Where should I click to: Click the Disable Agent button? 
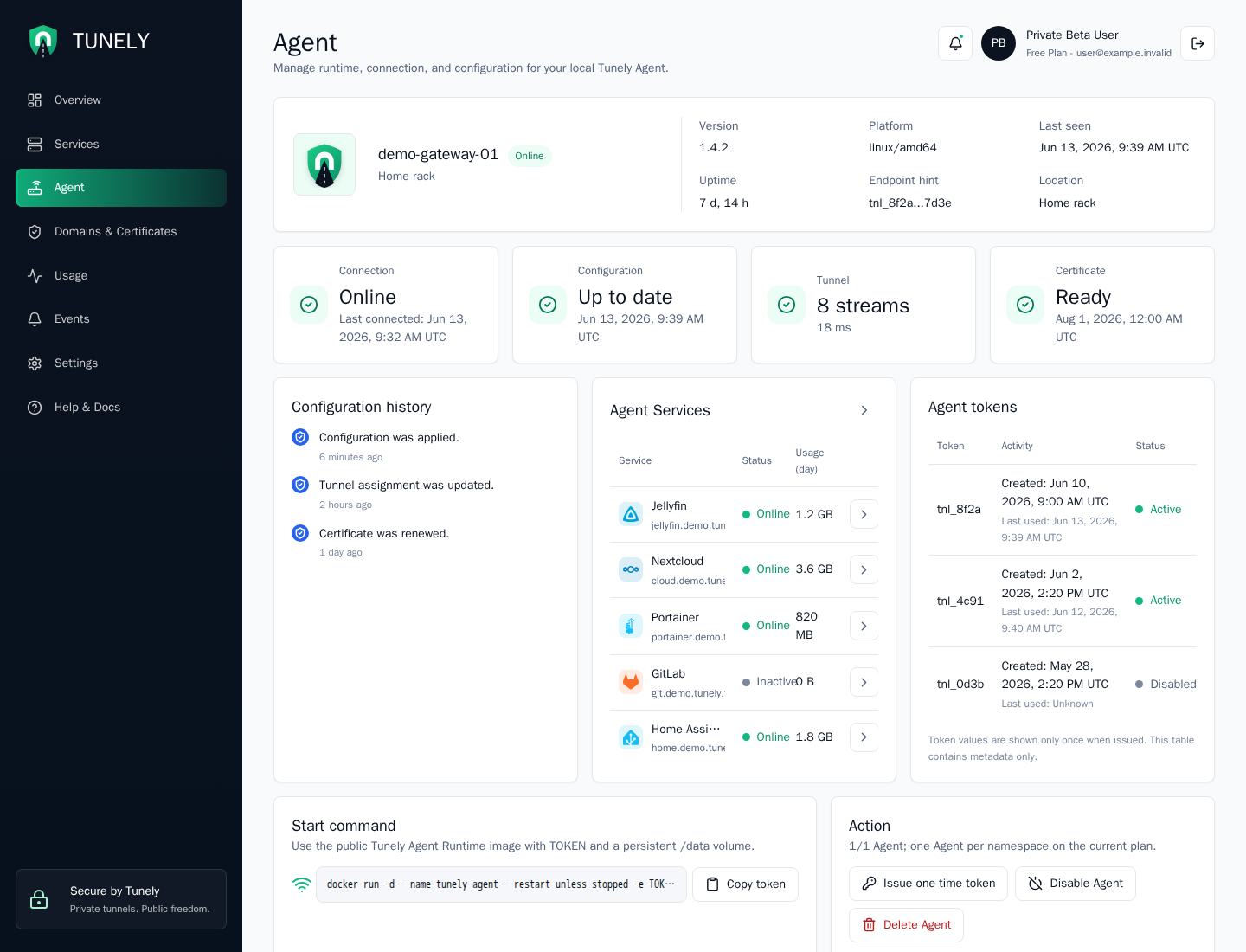tap(1076, 884)
